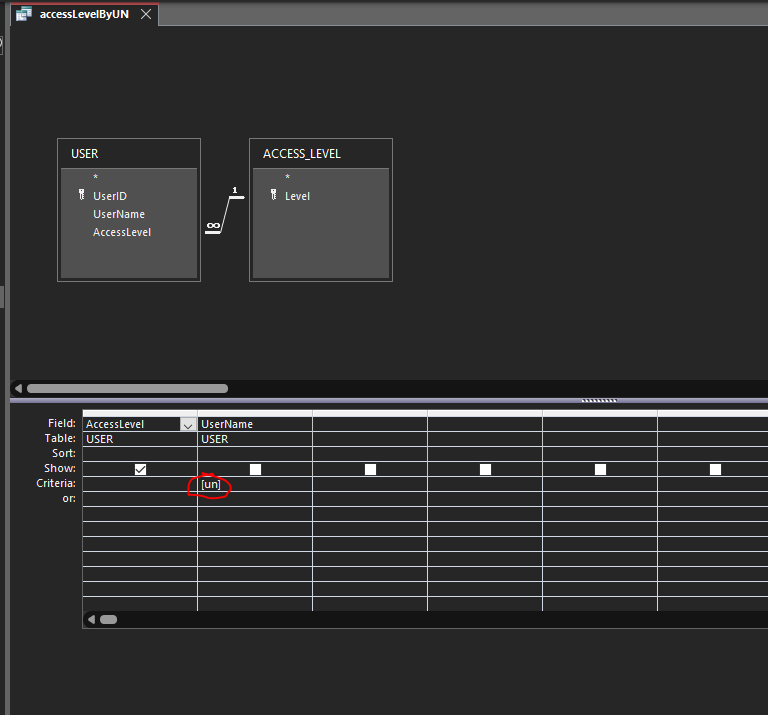Click the empty Field cell in third column

pos(370,424)
